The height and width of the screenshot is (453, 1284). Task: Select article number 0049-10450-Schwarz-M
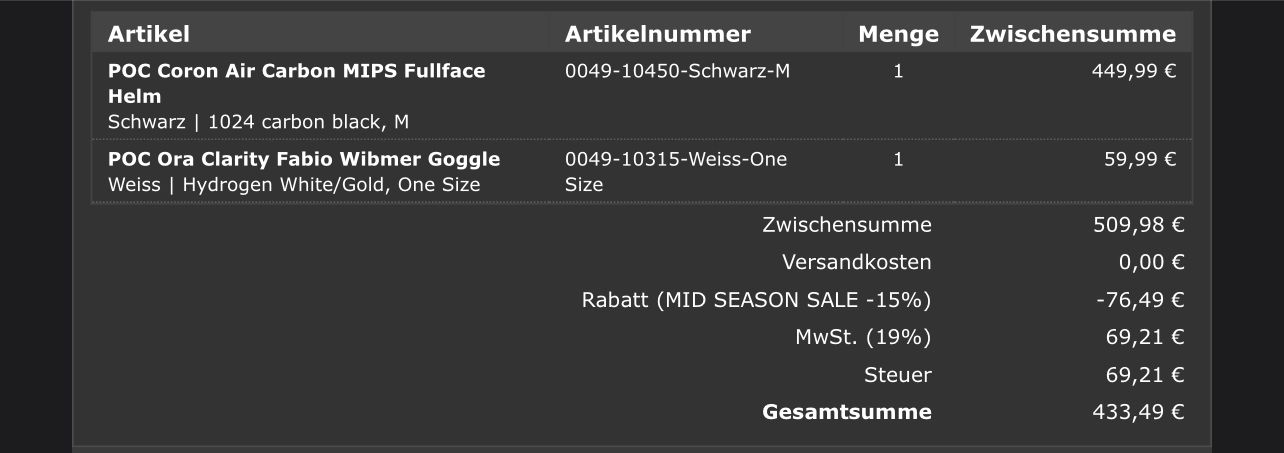[677, 71]
